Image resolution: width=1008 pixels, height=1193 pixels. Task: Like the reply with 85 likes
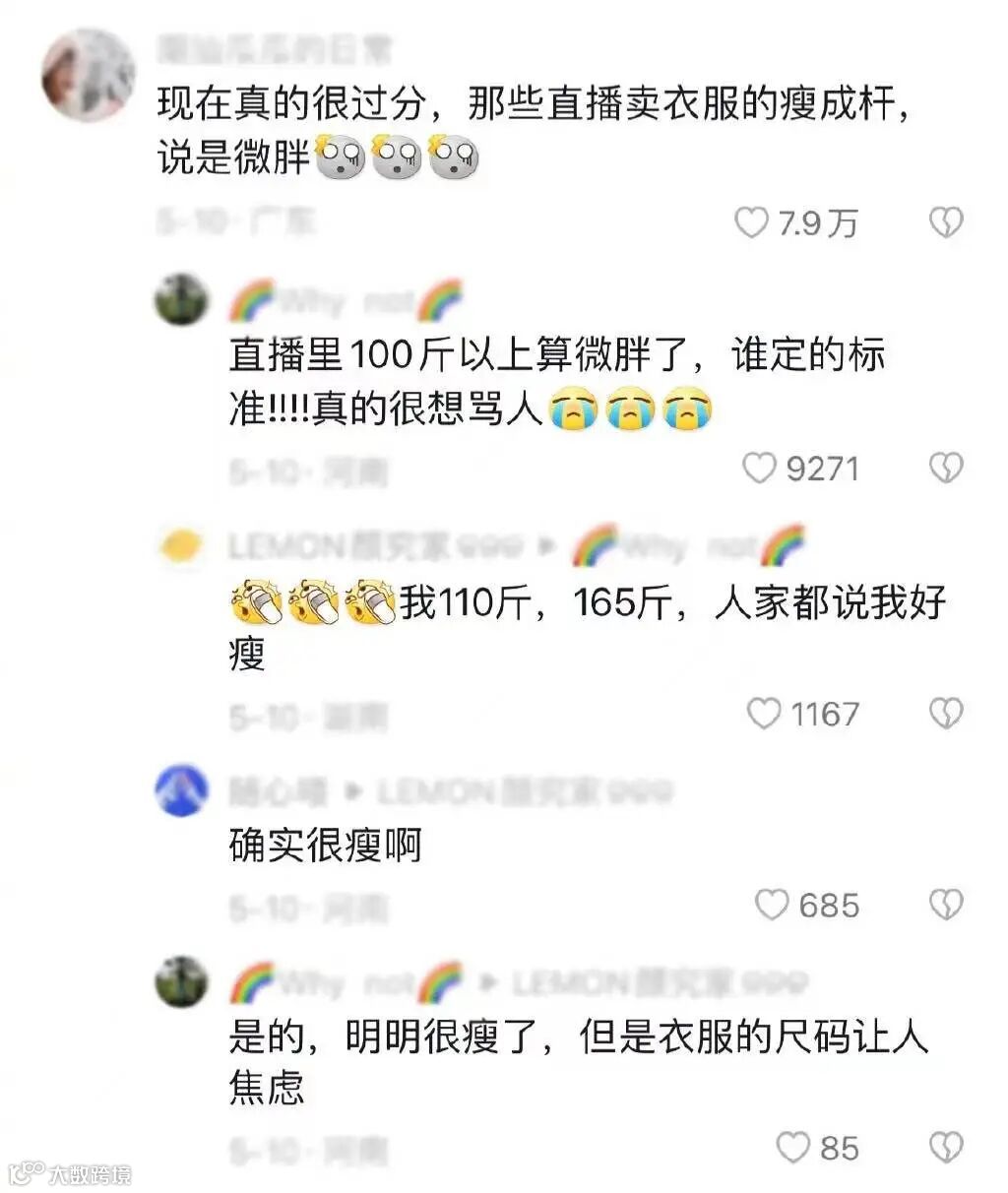[x=793, y=1148]
